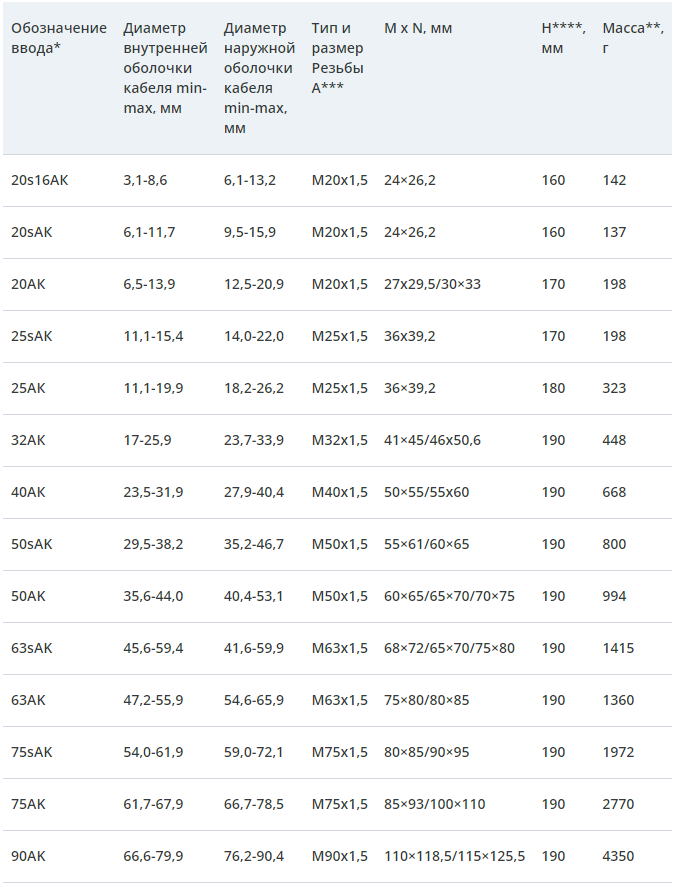This screenshot has width=675, height=890.
Task: Select the mass value 4350
Action: 618,856
